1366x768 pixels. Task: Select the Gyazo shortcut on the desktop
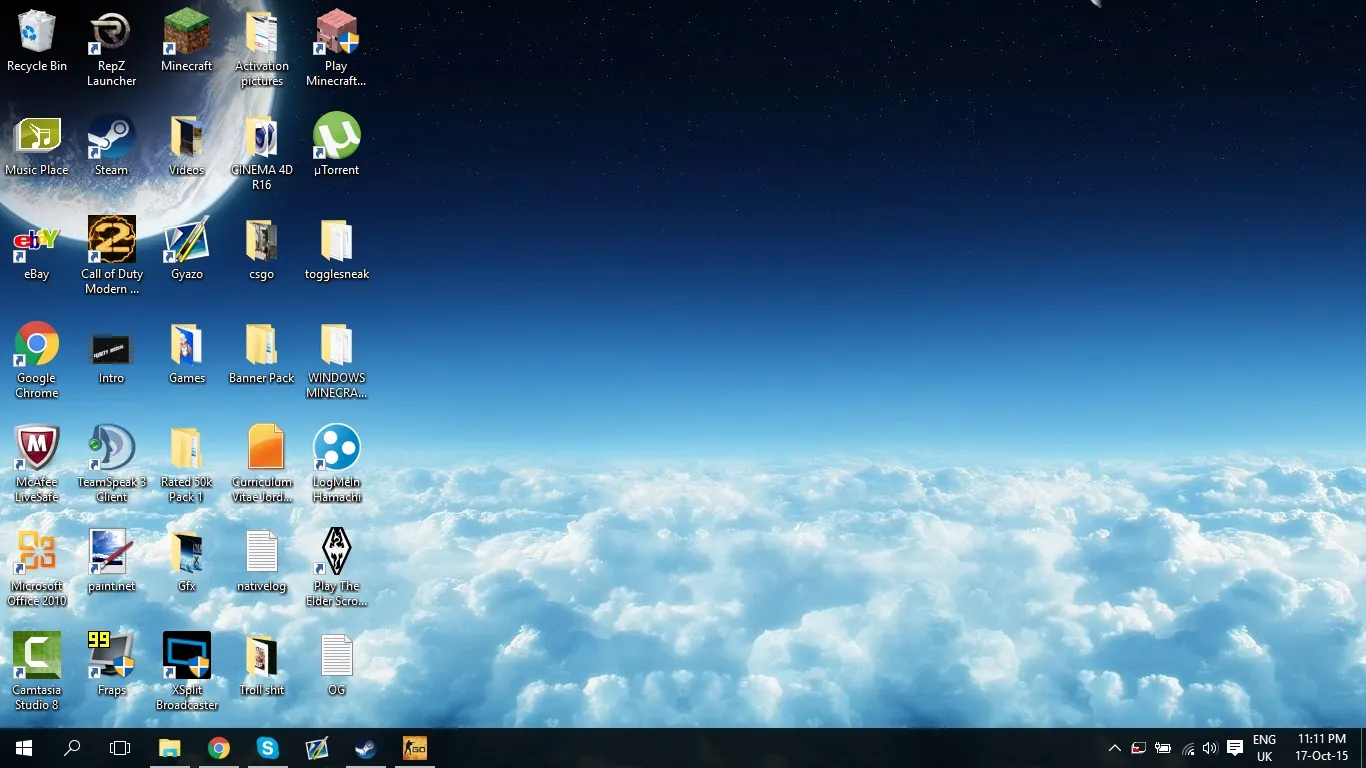point(187,249)
